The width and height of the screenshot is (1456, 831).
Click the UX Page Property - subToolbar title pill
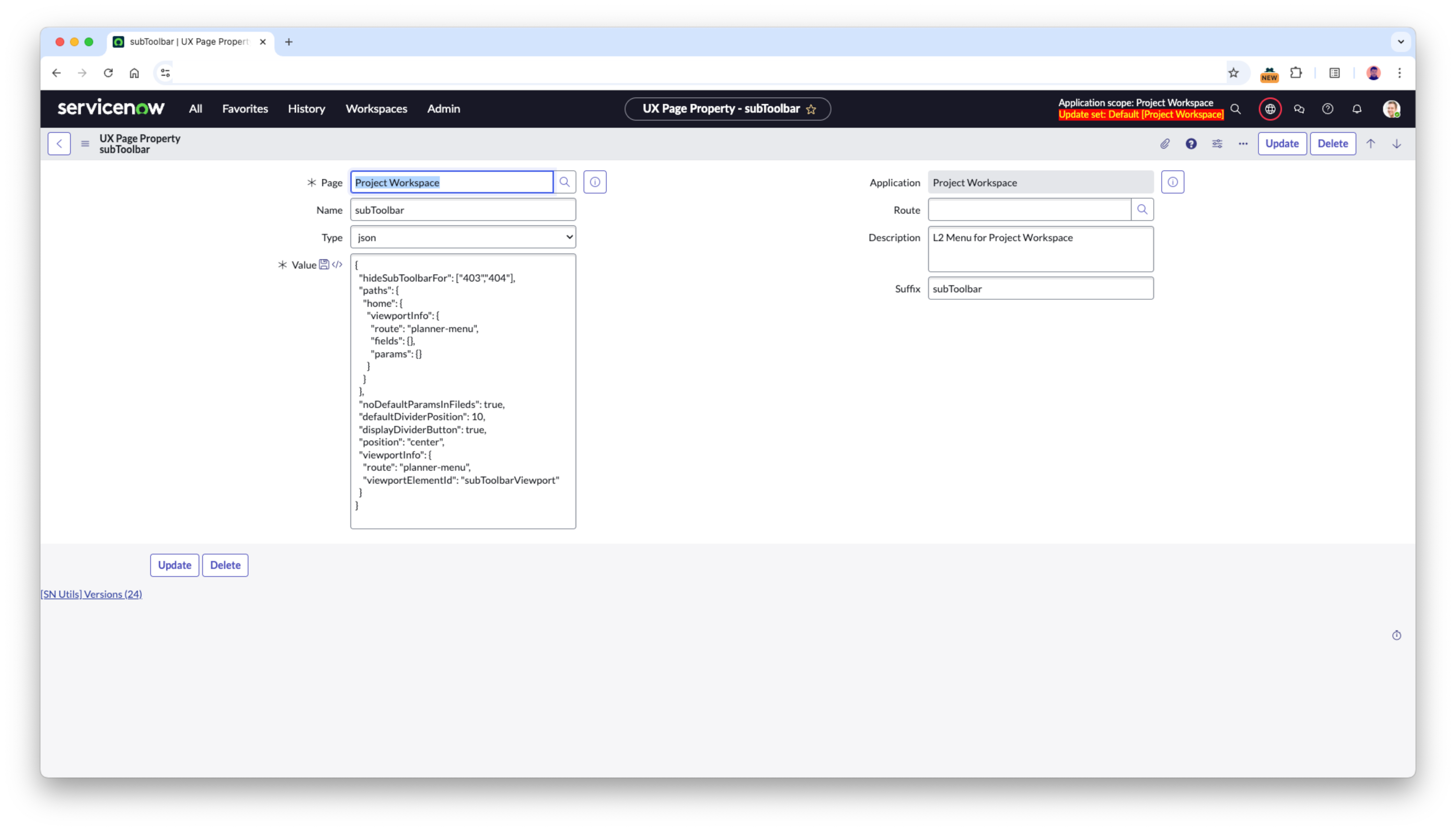pos(728,108)
